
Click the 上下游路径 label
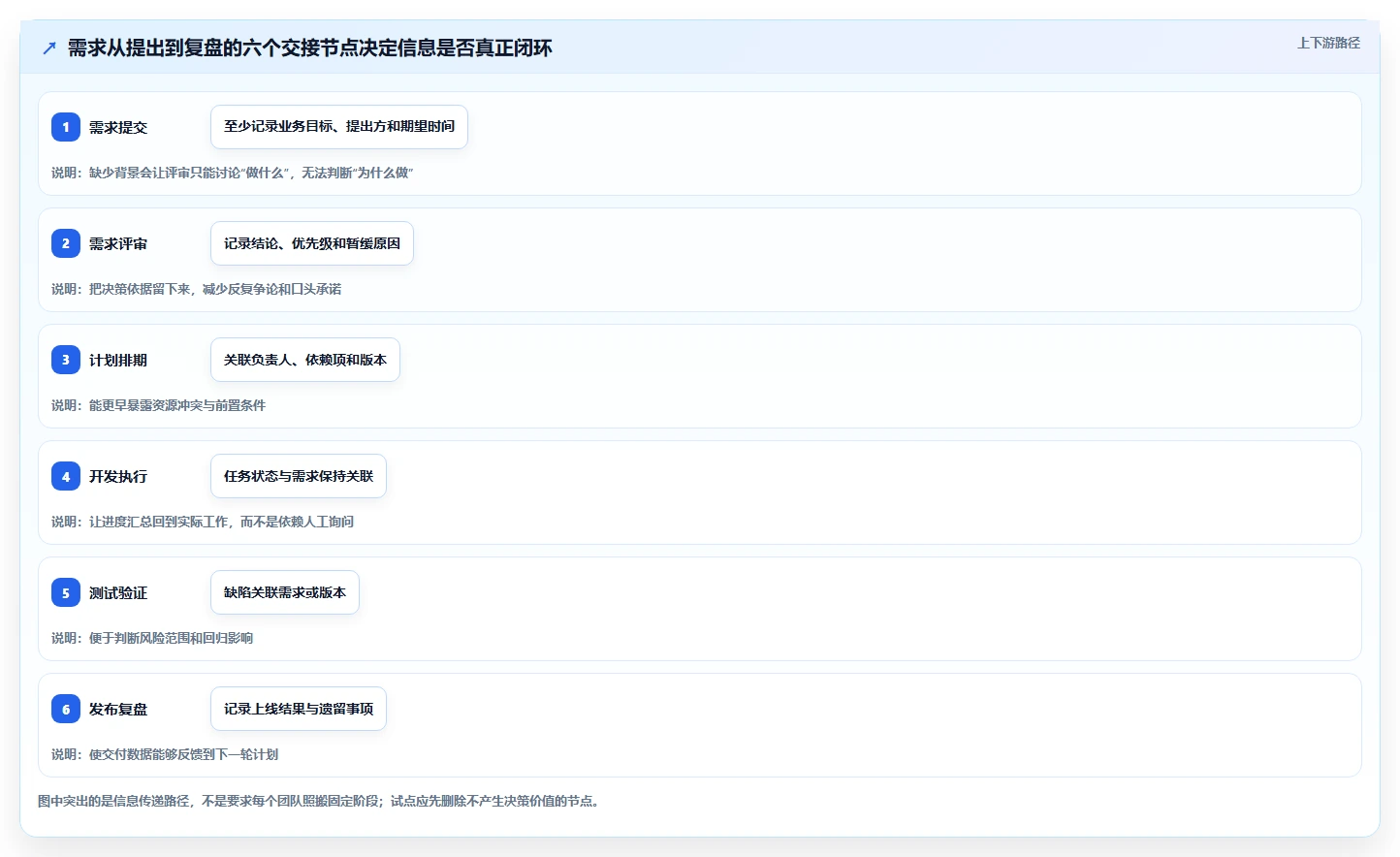[1328, 43]
